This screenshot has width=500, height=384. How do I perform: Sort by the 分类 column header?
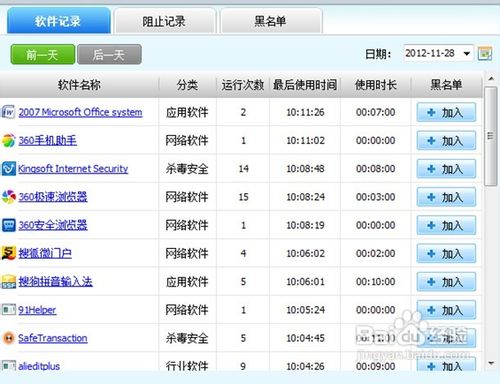click(187, 85)
